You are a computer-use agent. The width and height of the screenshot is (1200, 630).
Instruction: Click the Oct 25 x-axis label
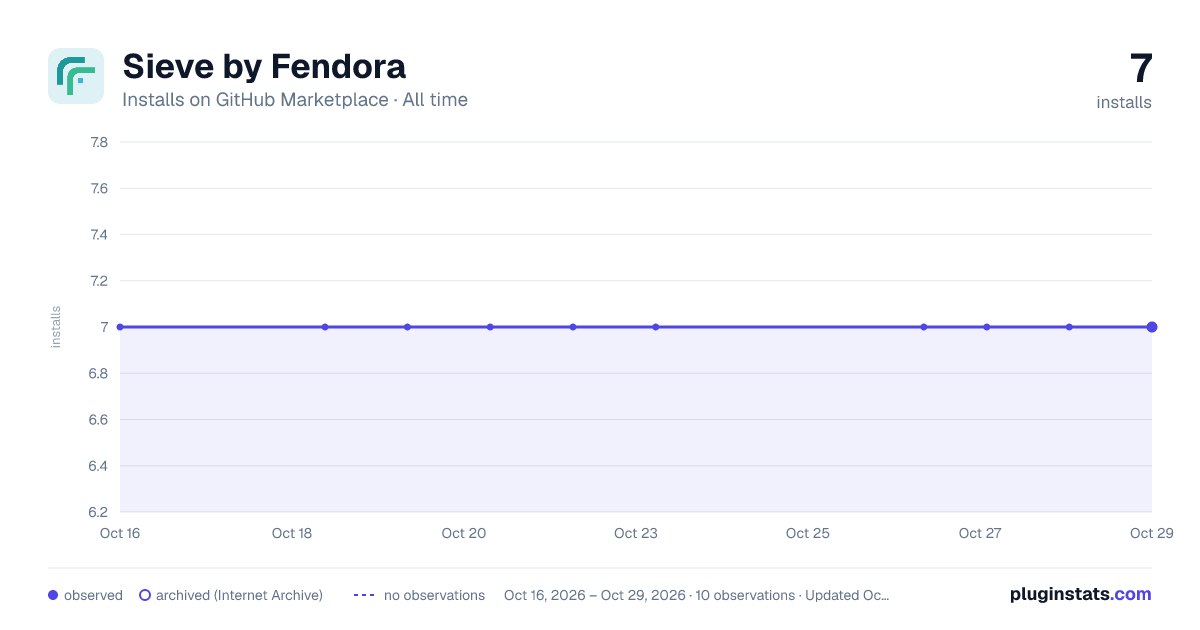pos(808,533)
